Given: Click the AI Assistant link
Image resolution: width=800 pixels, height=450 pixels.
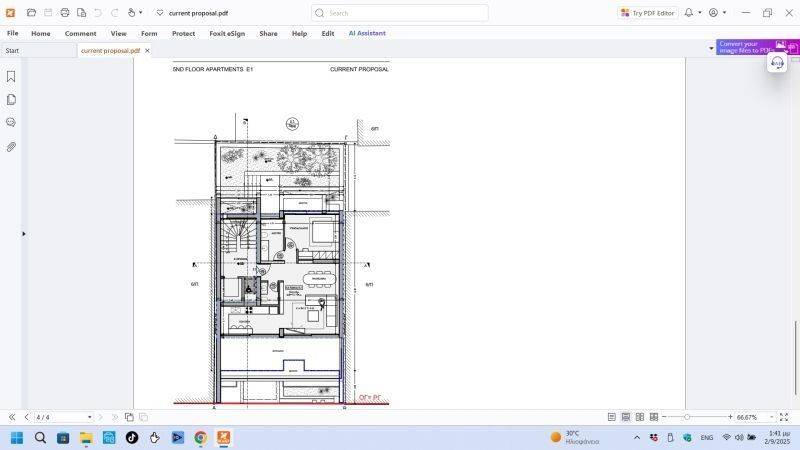Looking at the screenshot, I should [x=367, y=33].
